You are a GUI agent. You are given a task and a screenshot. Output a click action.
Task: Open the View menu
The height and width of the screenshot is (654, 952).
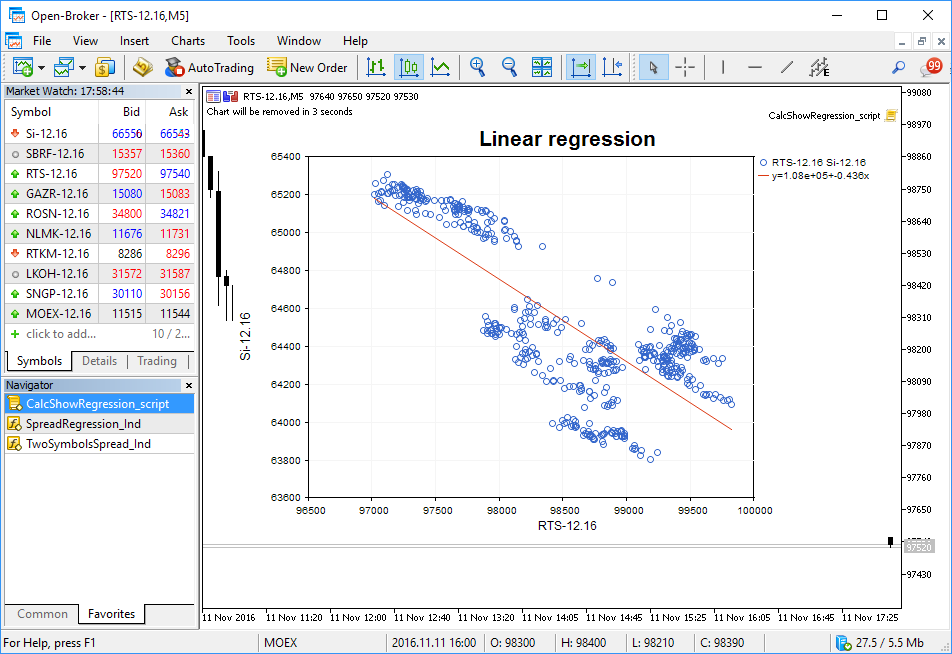point(85,41)
